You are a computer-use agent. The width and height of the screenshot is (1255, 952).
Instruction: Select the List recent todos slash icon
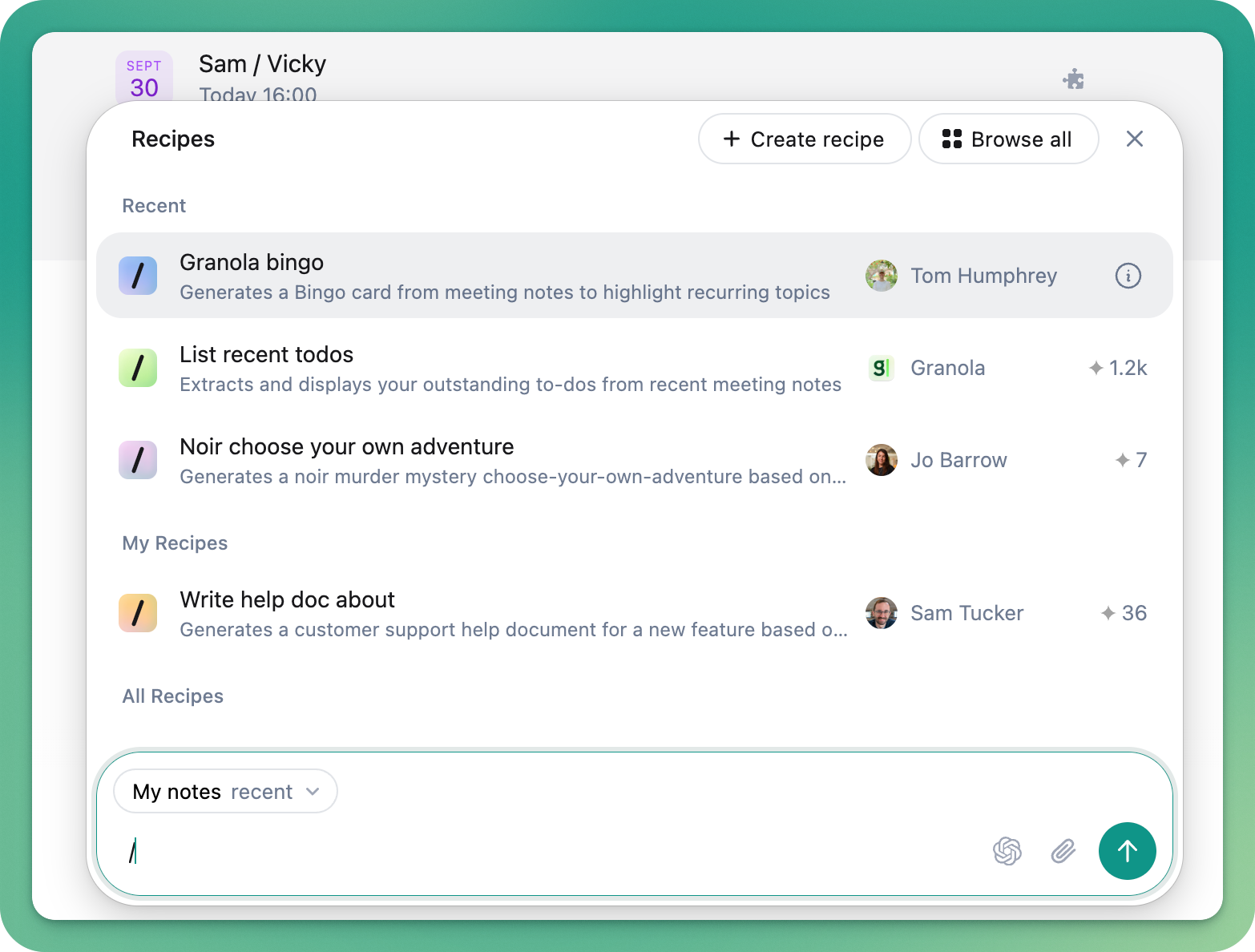pyautogui.click(x=138, y=368)
